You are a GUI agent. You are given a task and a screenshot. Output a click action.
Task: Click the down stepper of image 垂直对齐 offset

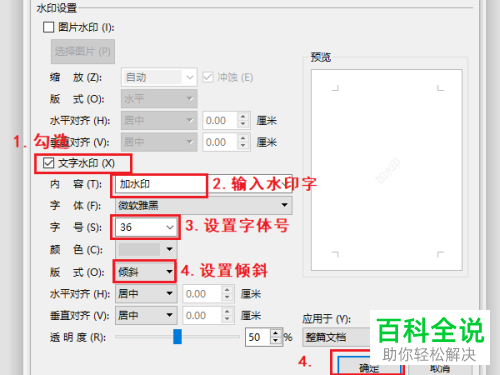(243, 146)
